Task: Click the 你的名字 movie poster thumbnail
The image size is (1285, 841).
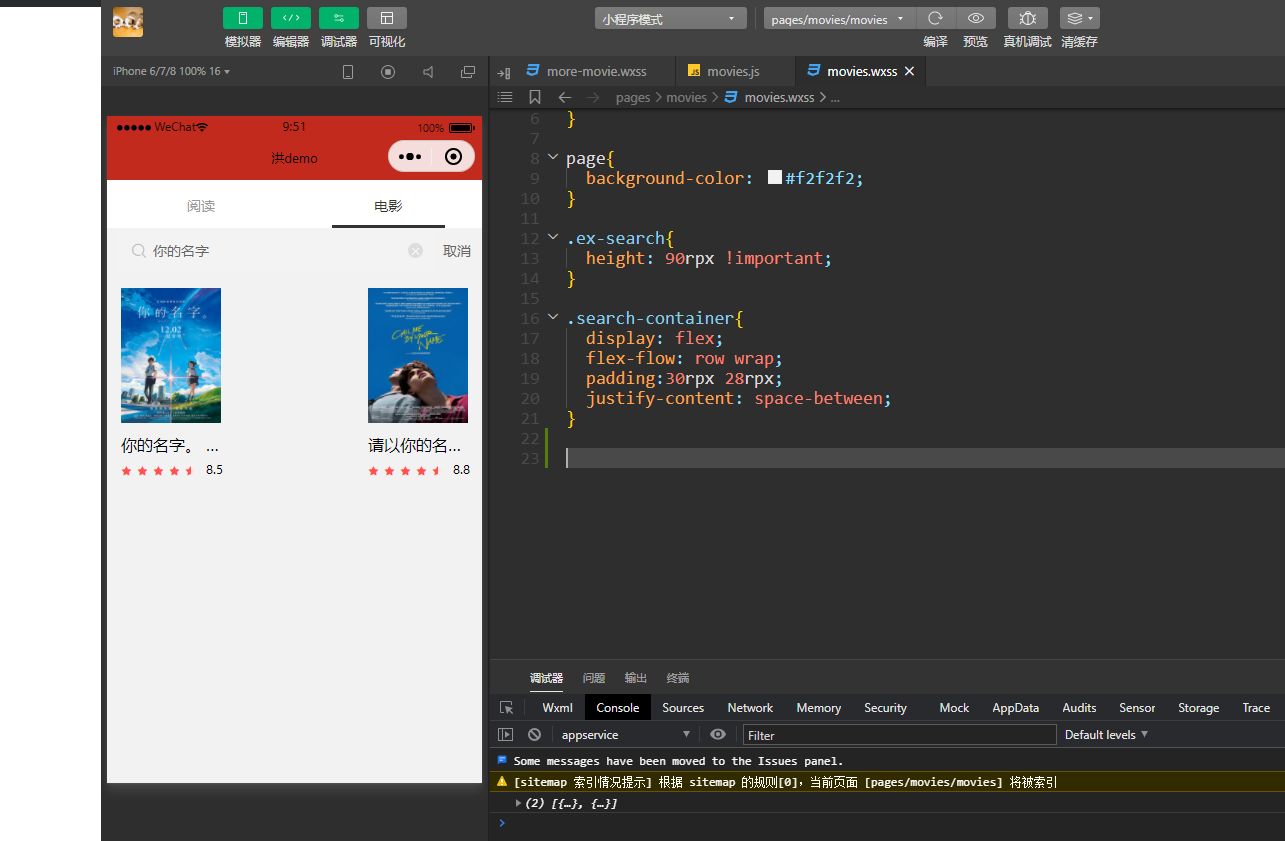Action: (x=171, y=355)
